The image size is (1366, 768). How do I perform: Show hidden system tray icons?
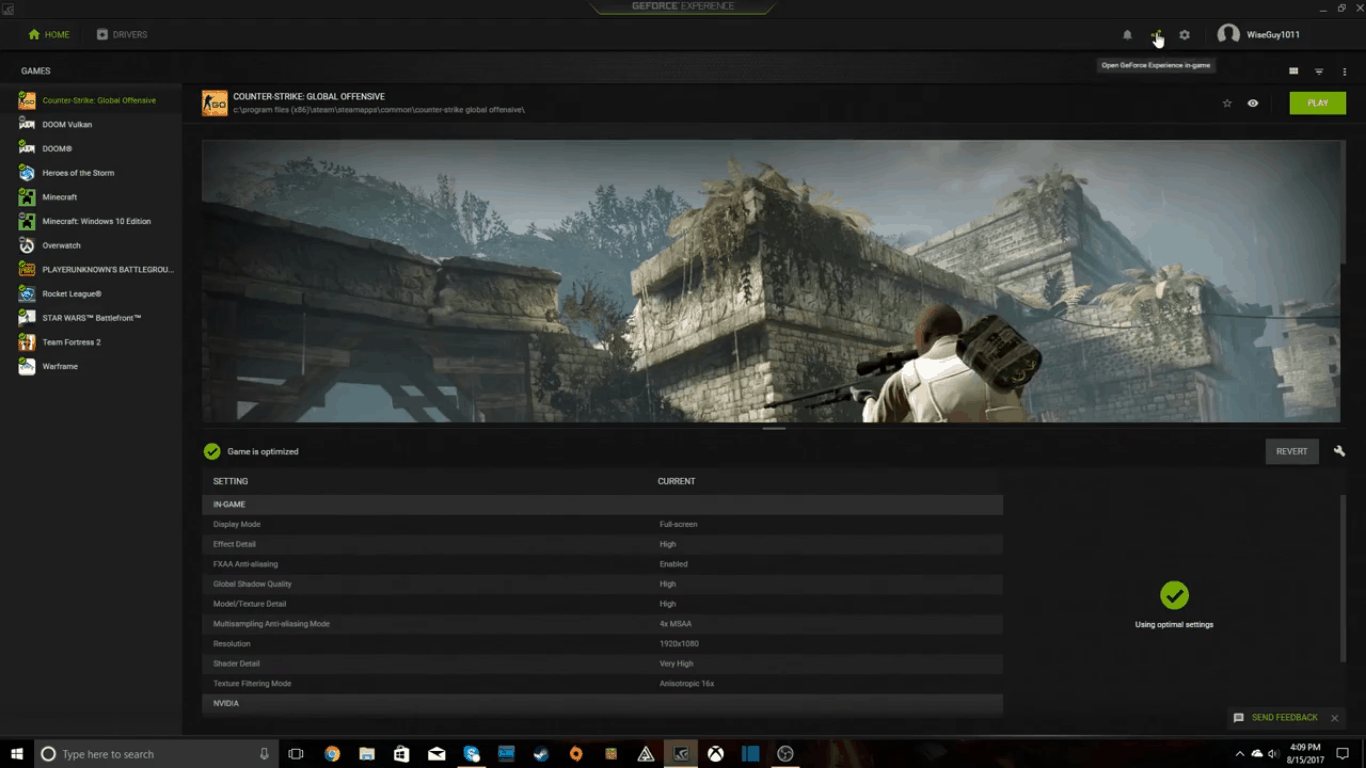[1240, 754]
